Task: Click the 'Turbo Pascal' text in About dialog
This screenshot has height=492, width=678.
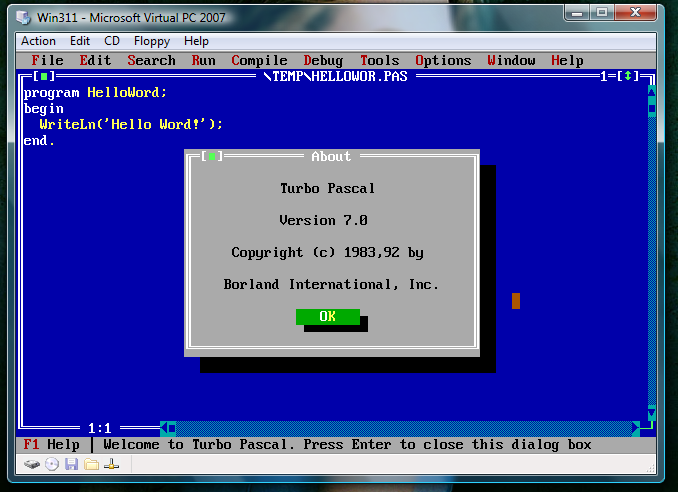Action: 327,188
